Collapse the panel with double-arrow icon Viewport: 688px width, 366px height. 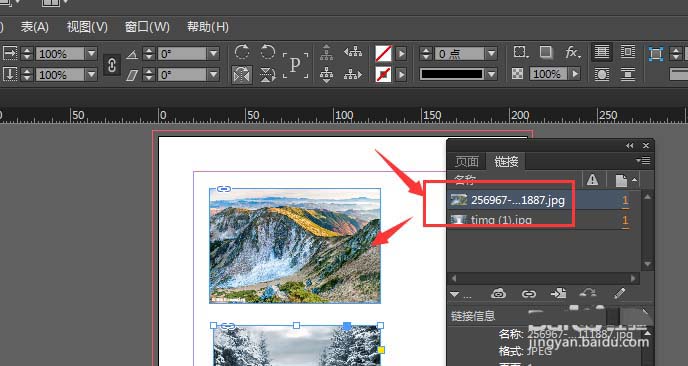(x=630, y=146)
